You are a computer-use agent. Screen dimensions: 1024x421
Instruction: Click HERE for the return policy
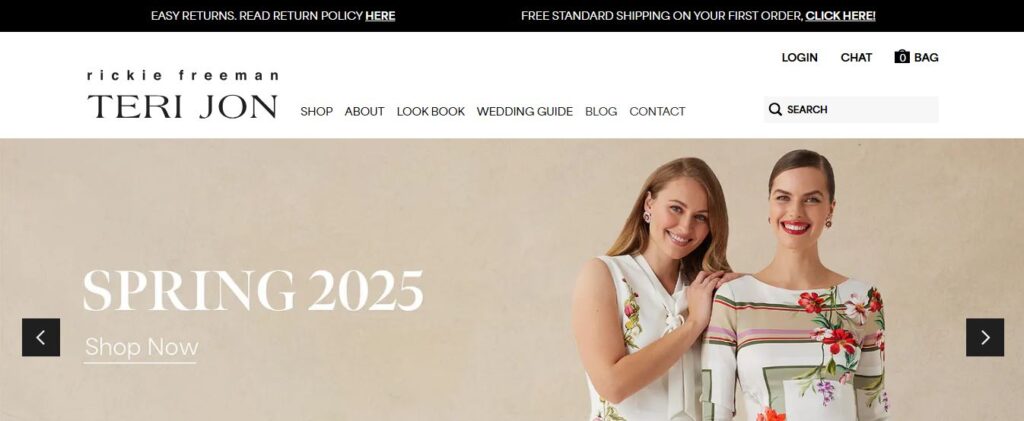(x=380, y=16)
